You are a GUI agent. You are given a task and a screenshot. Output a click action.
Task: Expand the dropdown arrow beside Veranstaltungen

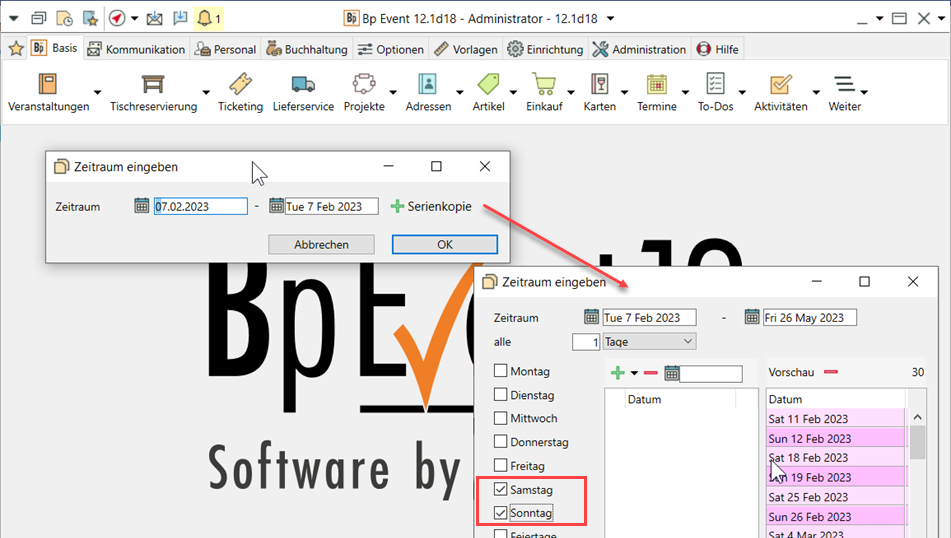[x=97, y=93]
